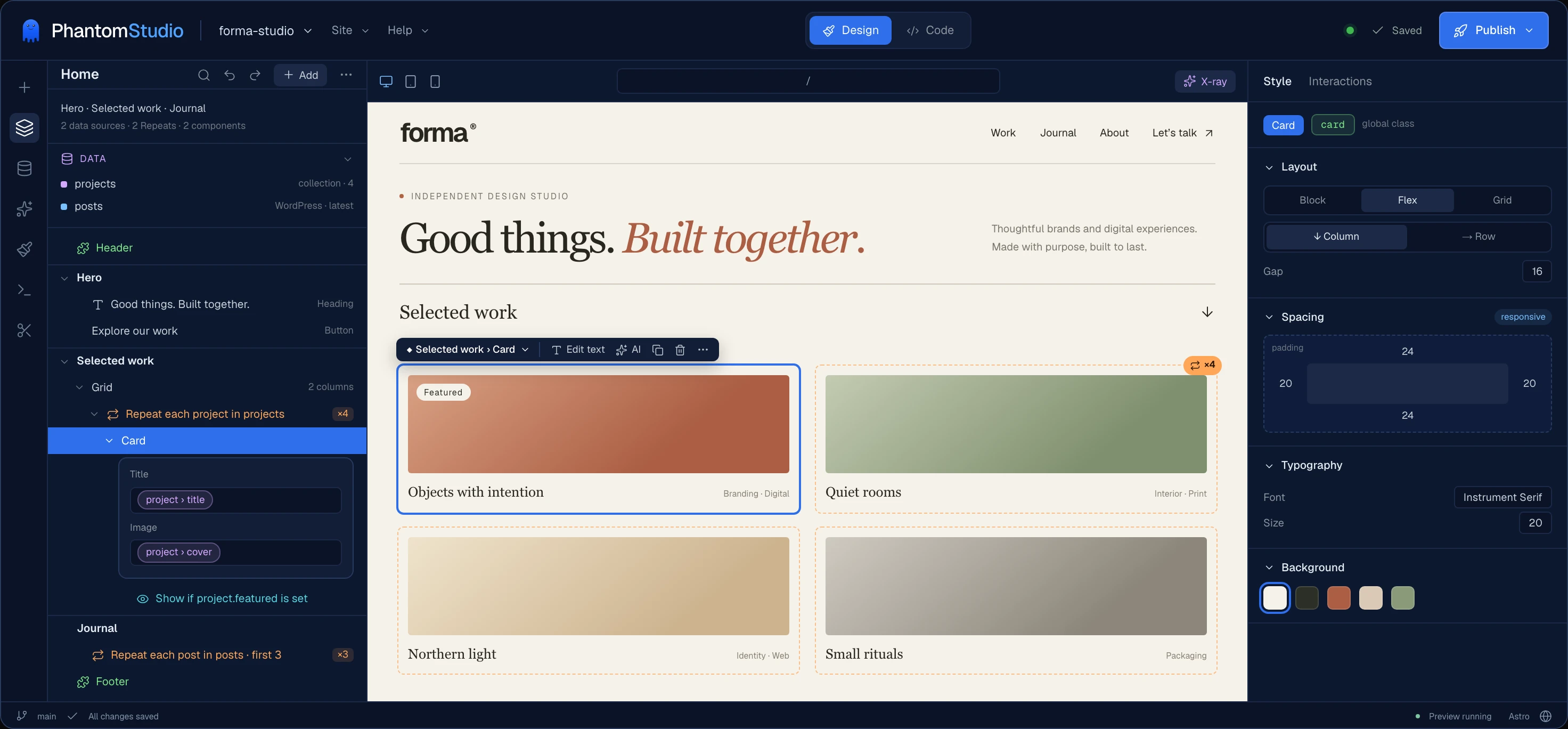Open the Site menu
Viewport: 1568px width, 729px height.
[x=350, y=30]
